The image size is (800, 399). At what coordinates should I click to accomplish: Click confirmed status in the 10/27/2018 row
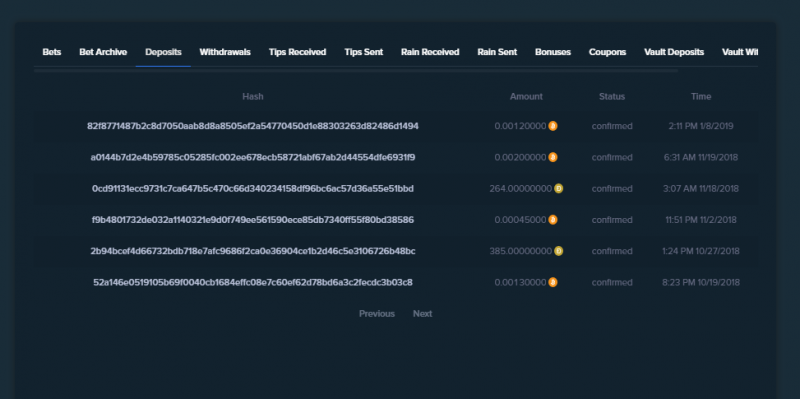(x=612, y=251)
